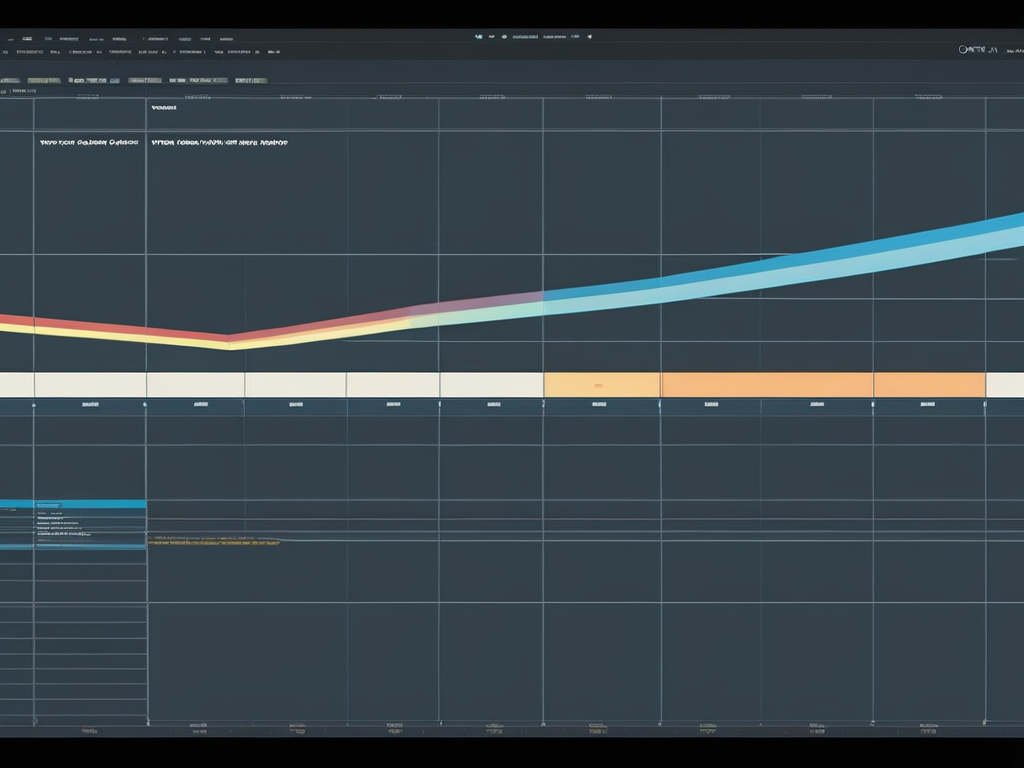The width and height of the screenshot is (1024, 768).
Task: Click the bold white heading in the first column
Action: coord(88,143)
